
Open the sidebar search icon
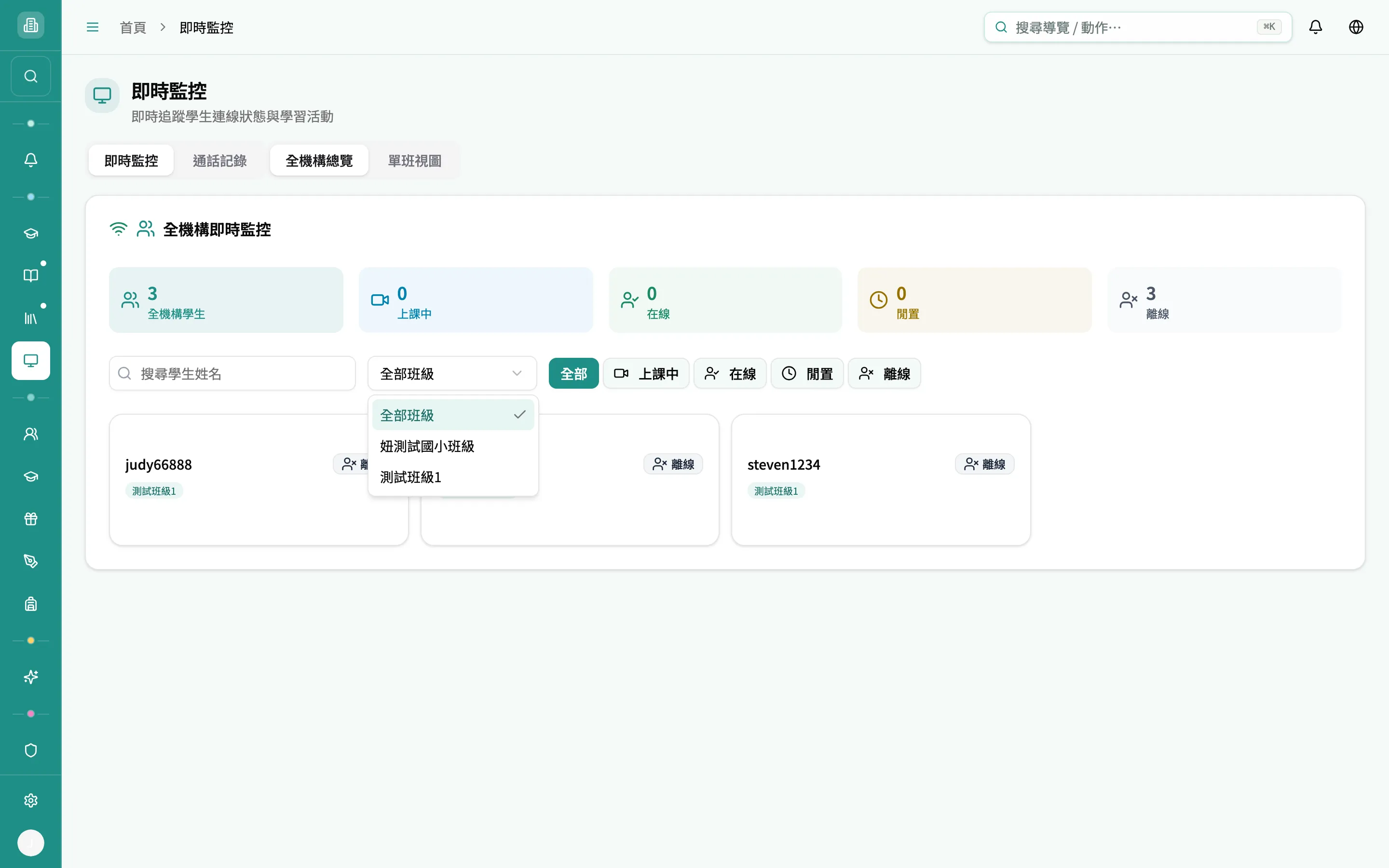(x=30, y=76)
